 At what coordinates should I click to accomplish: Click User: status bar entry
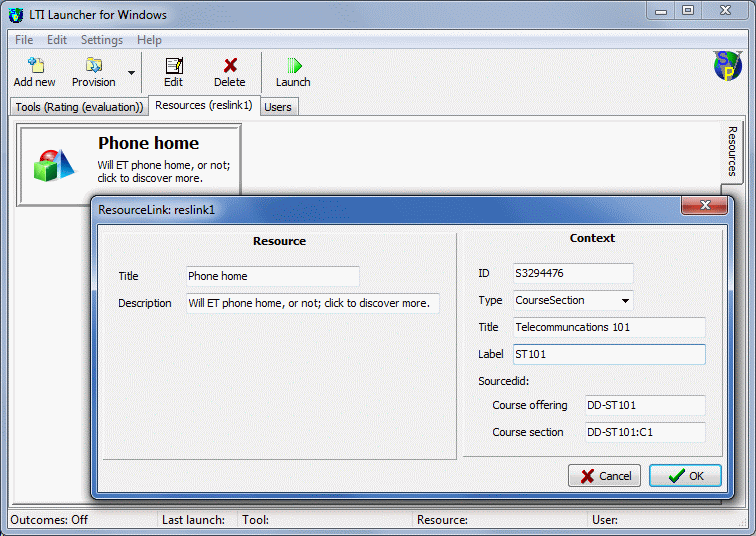605,520
